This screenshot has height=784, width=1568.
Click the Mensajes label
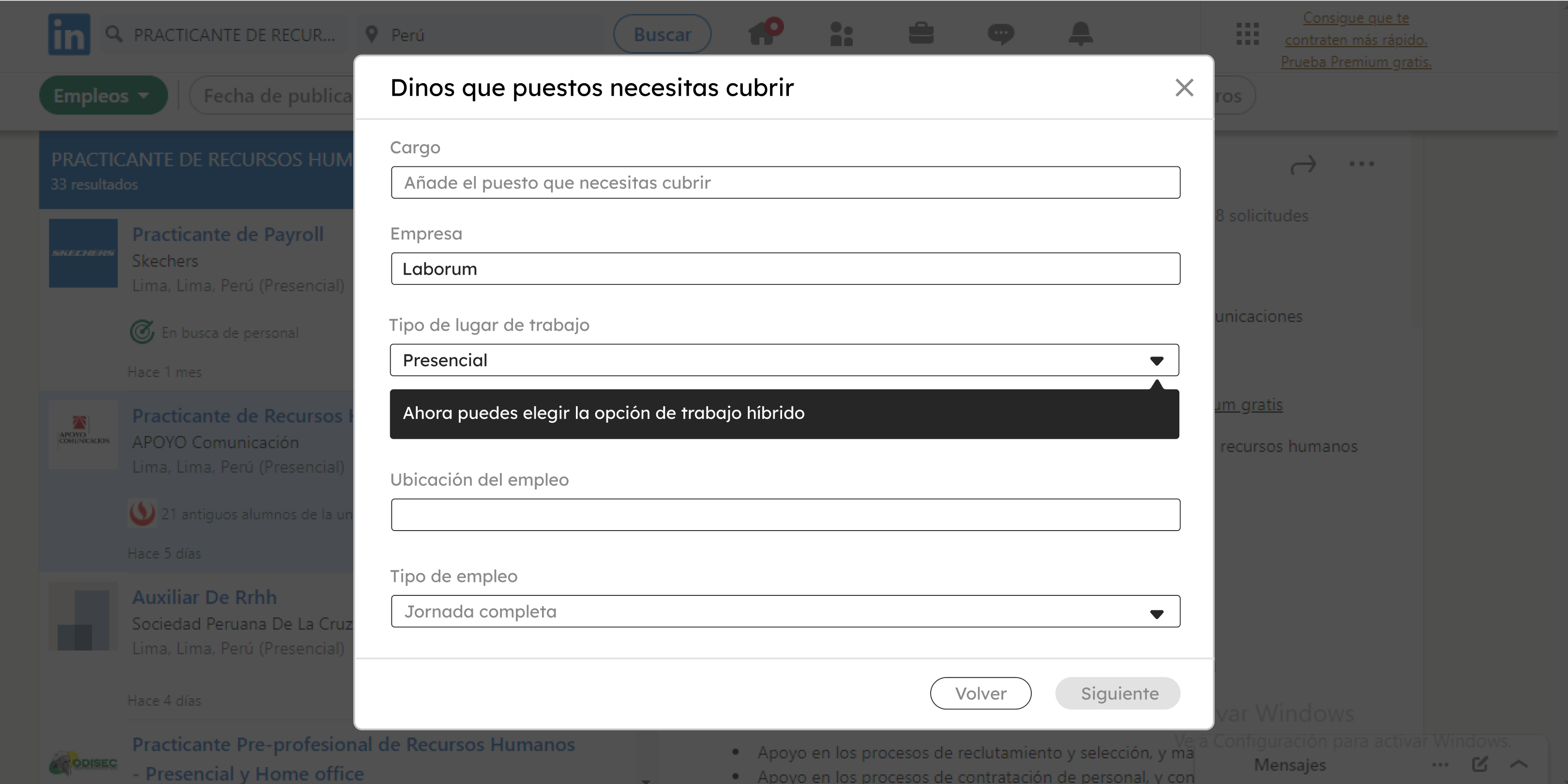point(1289,765)
